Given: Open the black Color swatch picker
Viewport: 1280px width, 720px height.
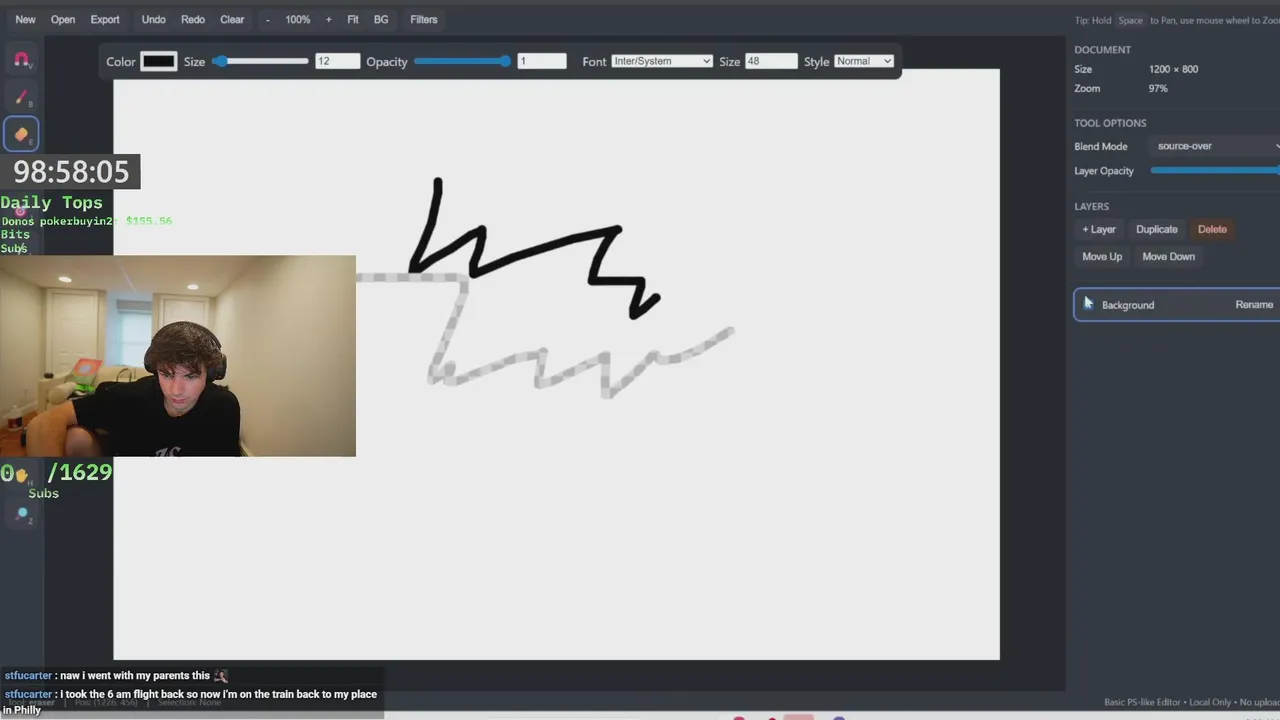Looking at the screenshot, I should pos(158,61).
